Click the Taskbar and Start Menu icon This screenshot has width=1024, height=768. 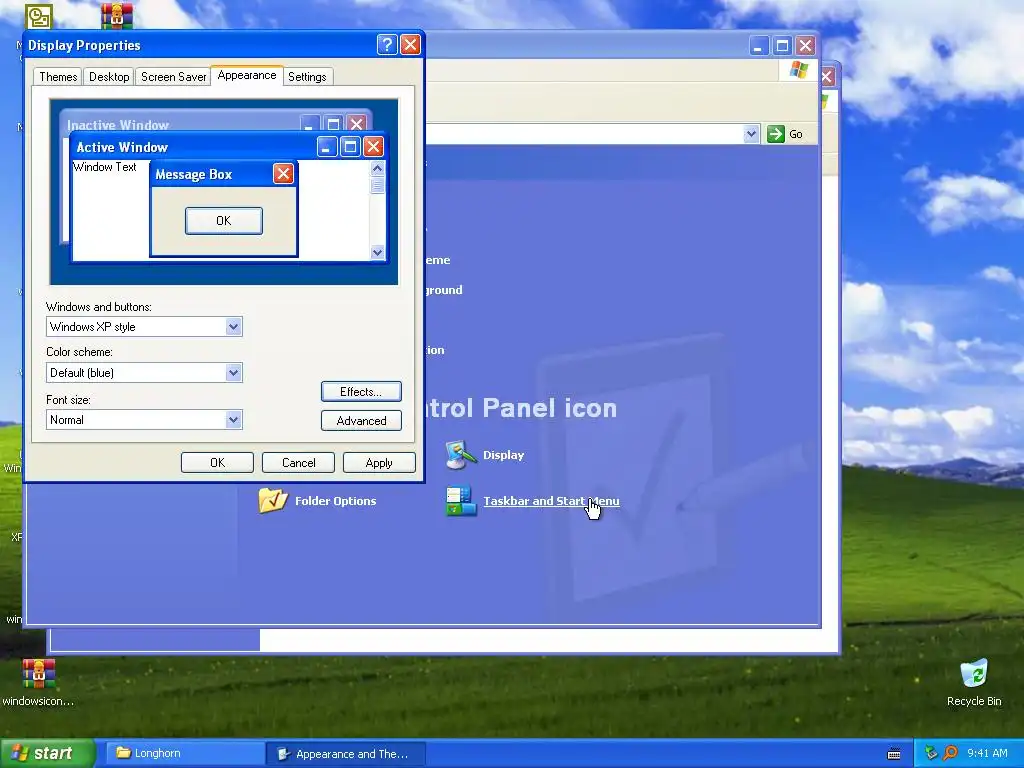click(x=461, y=502)
